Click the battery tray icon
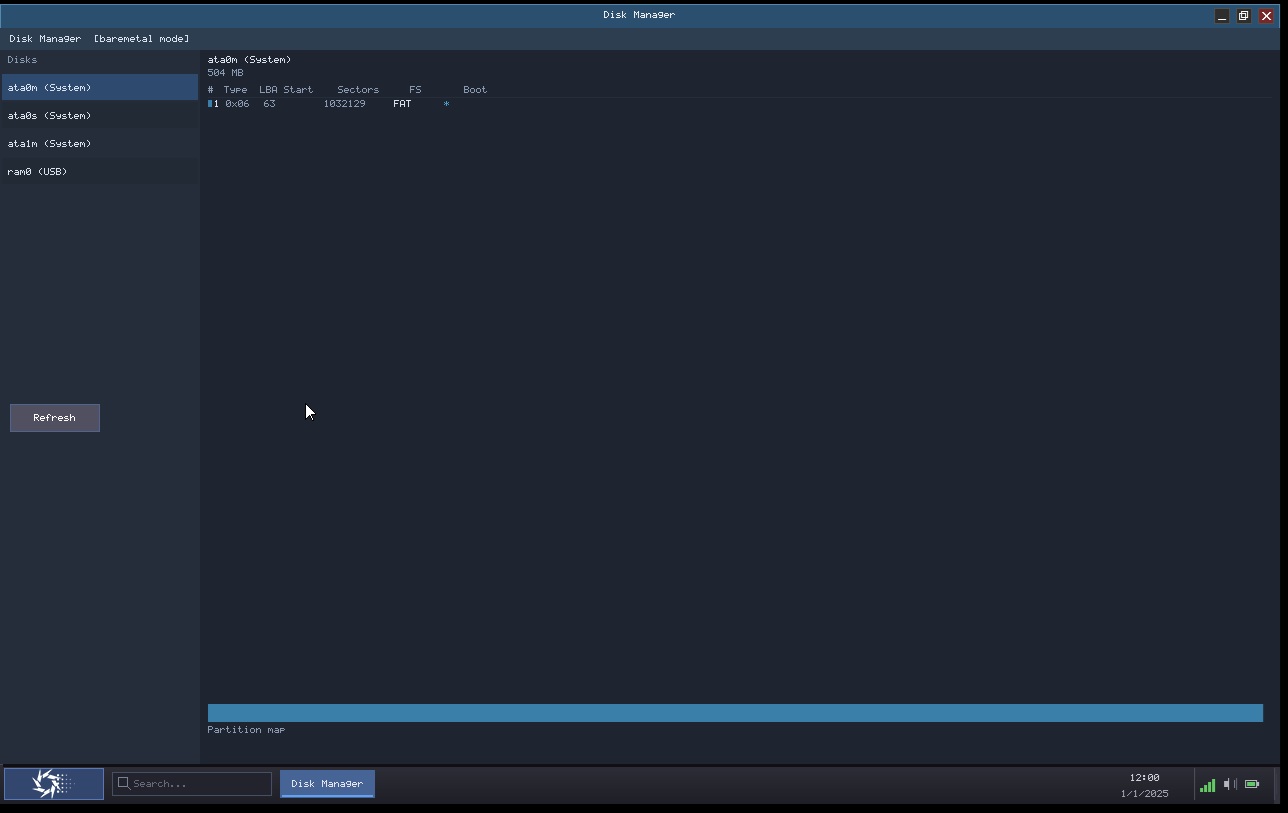Image resolution: width=1288 pixels, height=813 pixels. click(x=1252, y=784)
